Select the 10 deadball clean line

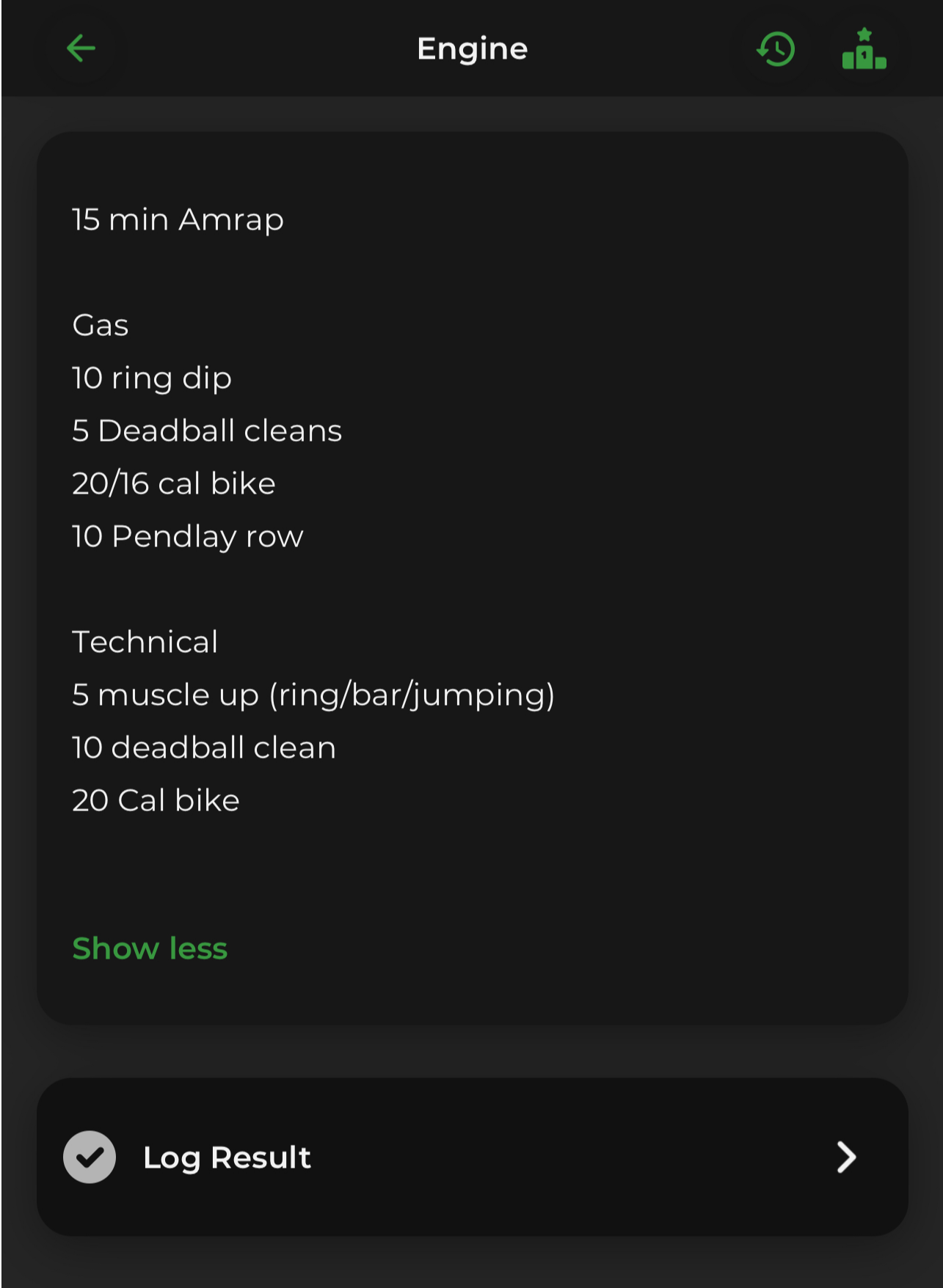tap(204, 747)
